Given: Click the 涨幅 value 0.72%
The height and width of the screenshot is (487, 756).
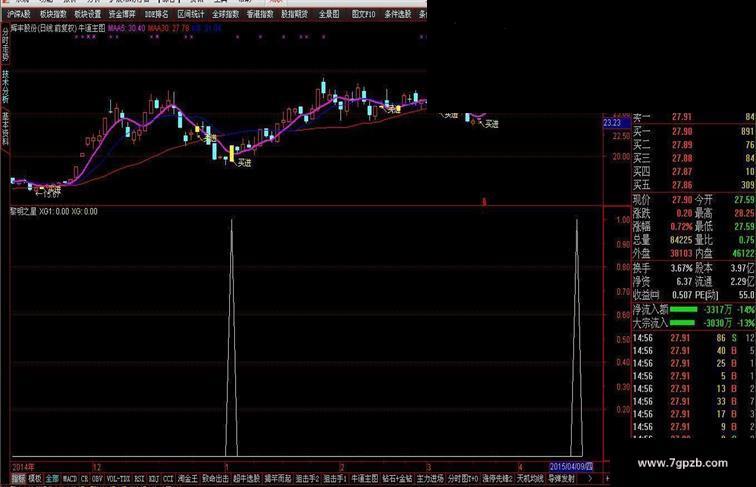Looking at the screenshot, I should [681, 226].
